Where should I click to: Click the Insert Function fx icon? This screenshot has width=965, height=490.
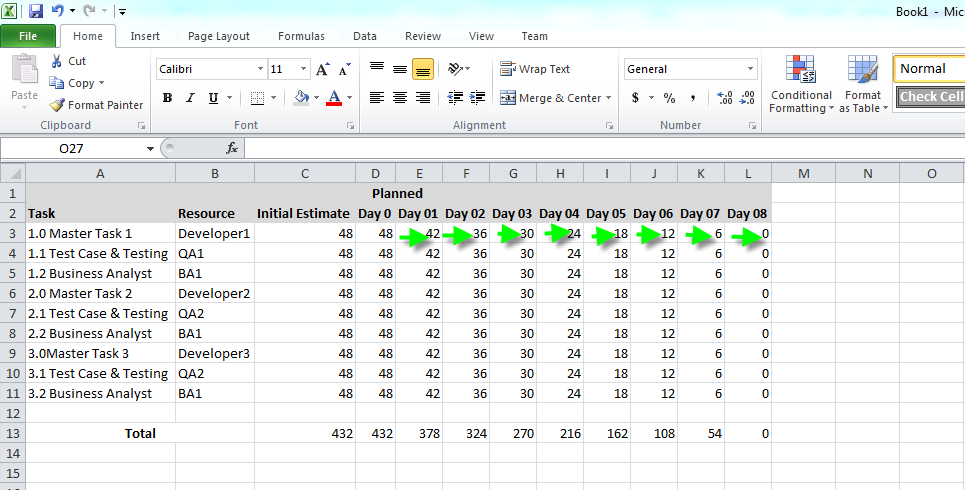[x=232, y=148]
